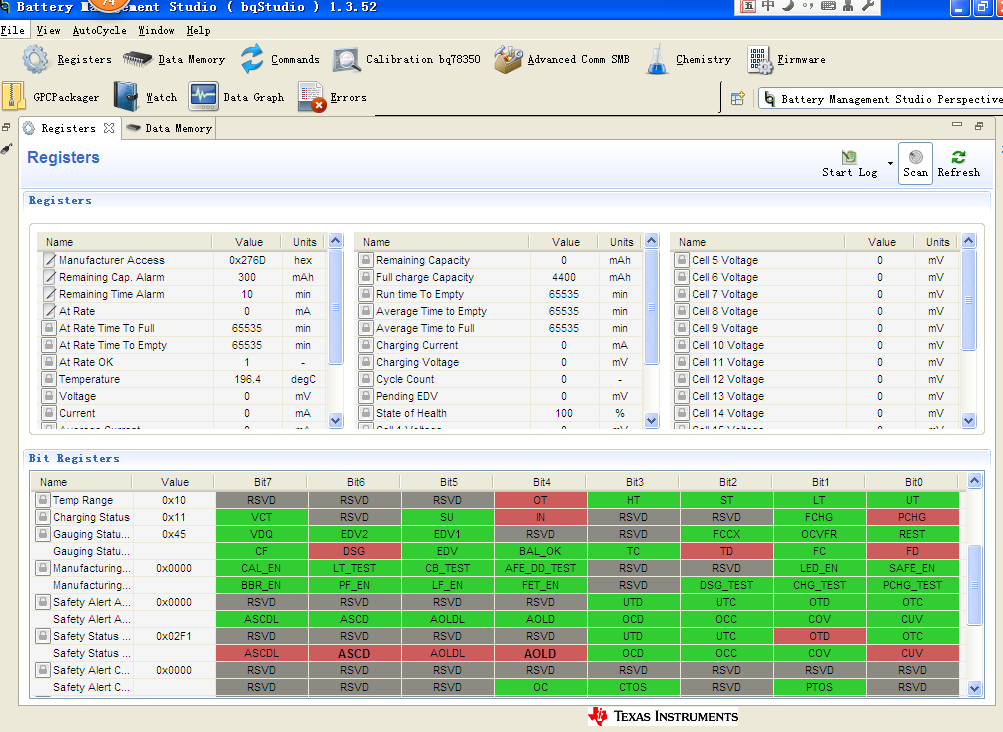Open the Commands arrows icon

[x=252, y=59]
